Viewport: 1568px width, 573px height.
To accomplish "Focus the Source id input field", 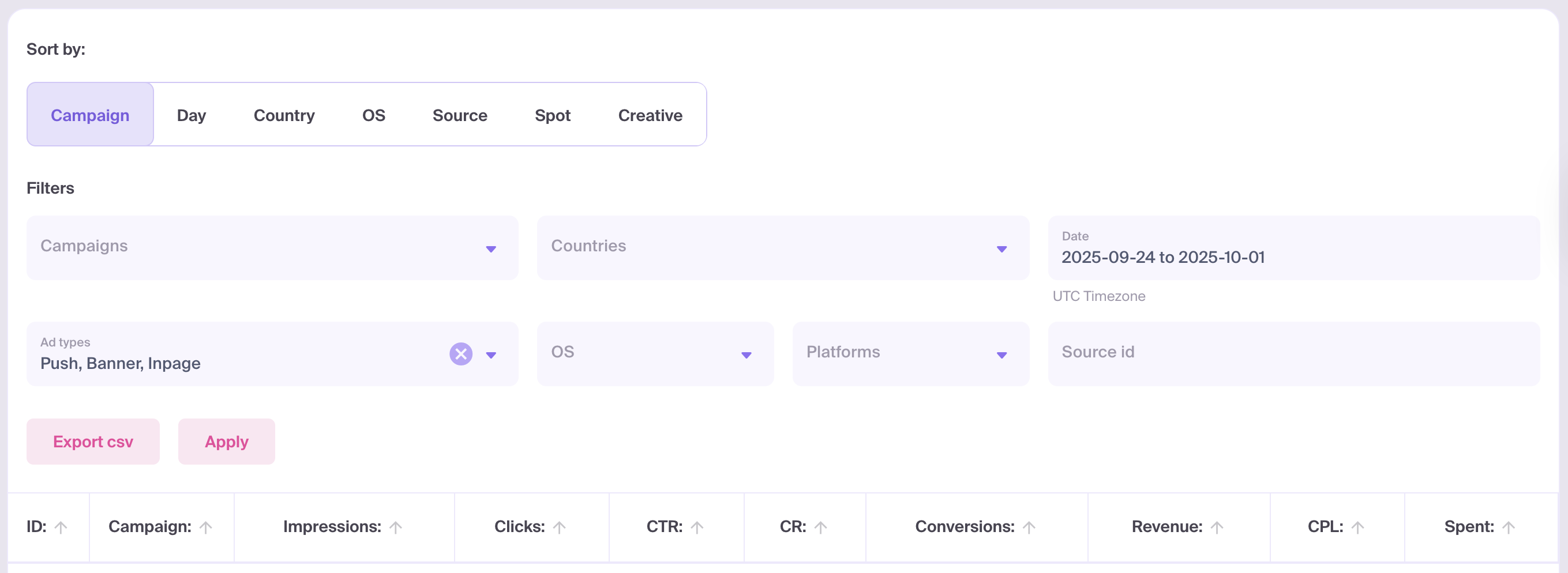I will pos(1293,353).
